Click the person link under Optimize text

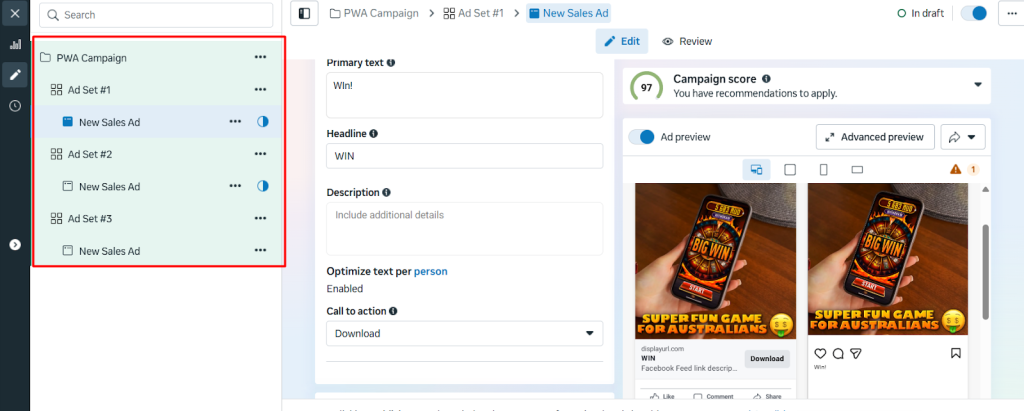click(x=431, y=271)
